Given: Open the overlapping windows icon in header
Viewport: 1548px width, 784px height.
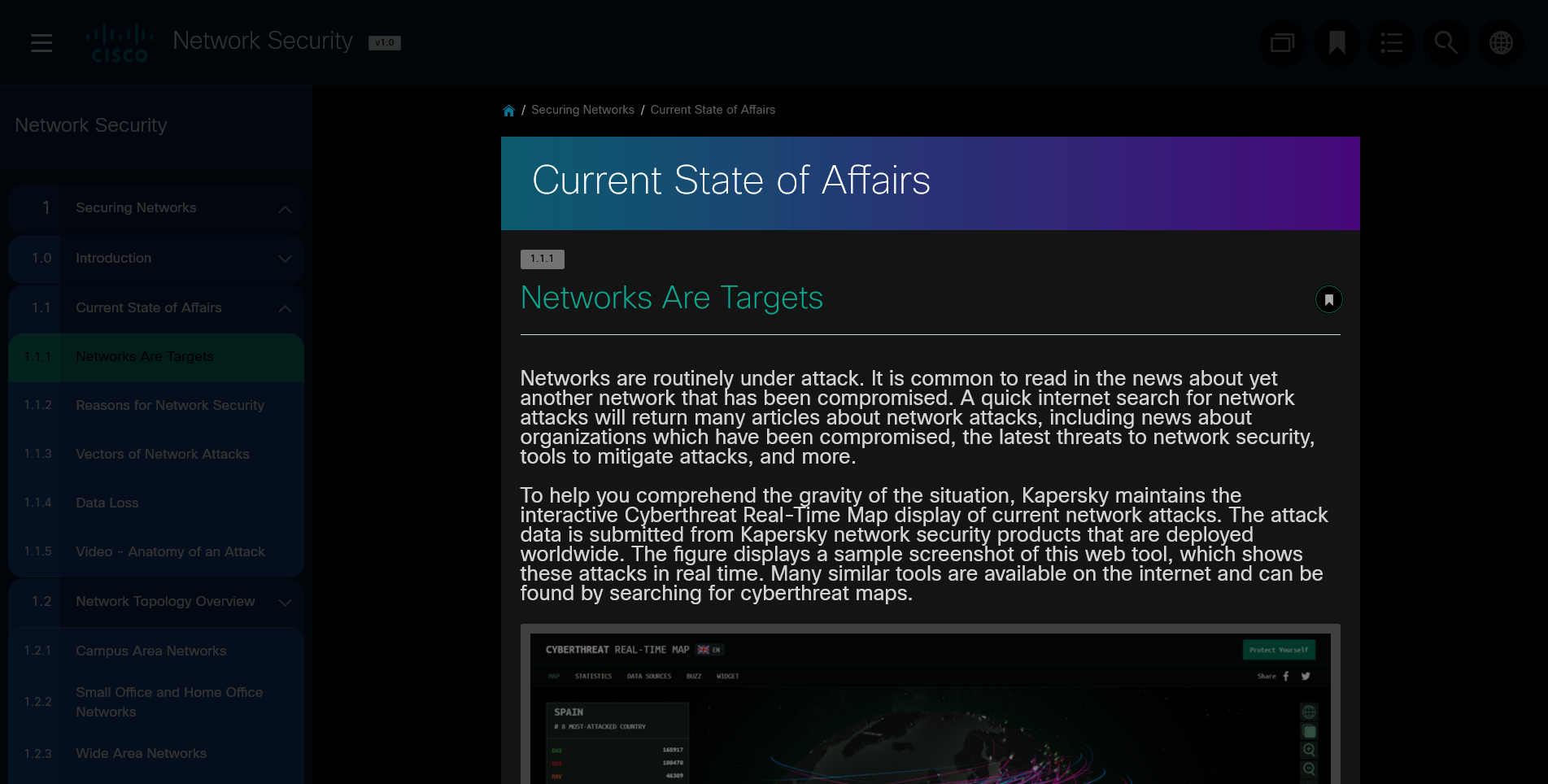Looking at the screenshot, I should (x=1282, y=43).
